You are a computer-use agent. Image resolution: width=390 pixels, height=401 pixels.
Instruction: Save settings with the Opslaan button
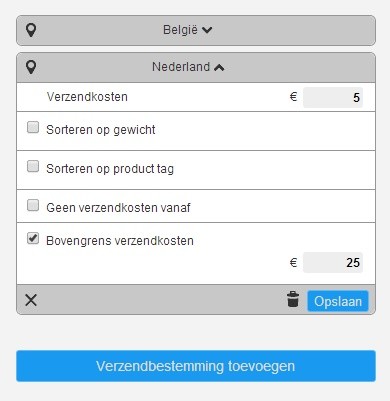(338, 301)
